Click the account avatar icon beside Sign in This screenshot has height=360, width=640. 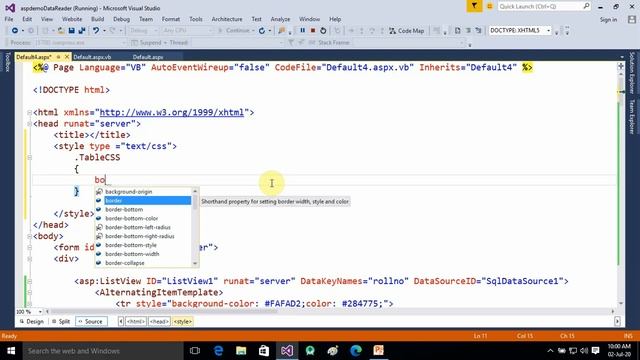tap(632, 19)
